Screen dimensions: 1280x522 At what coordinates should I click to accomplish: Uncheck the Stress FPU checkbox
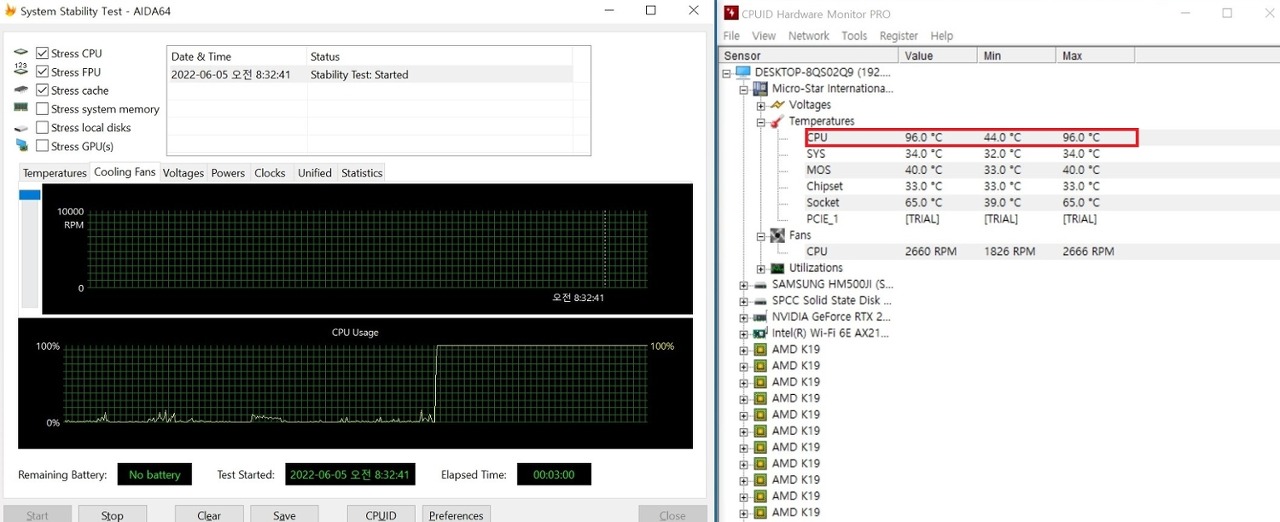(x=42, y=71)
